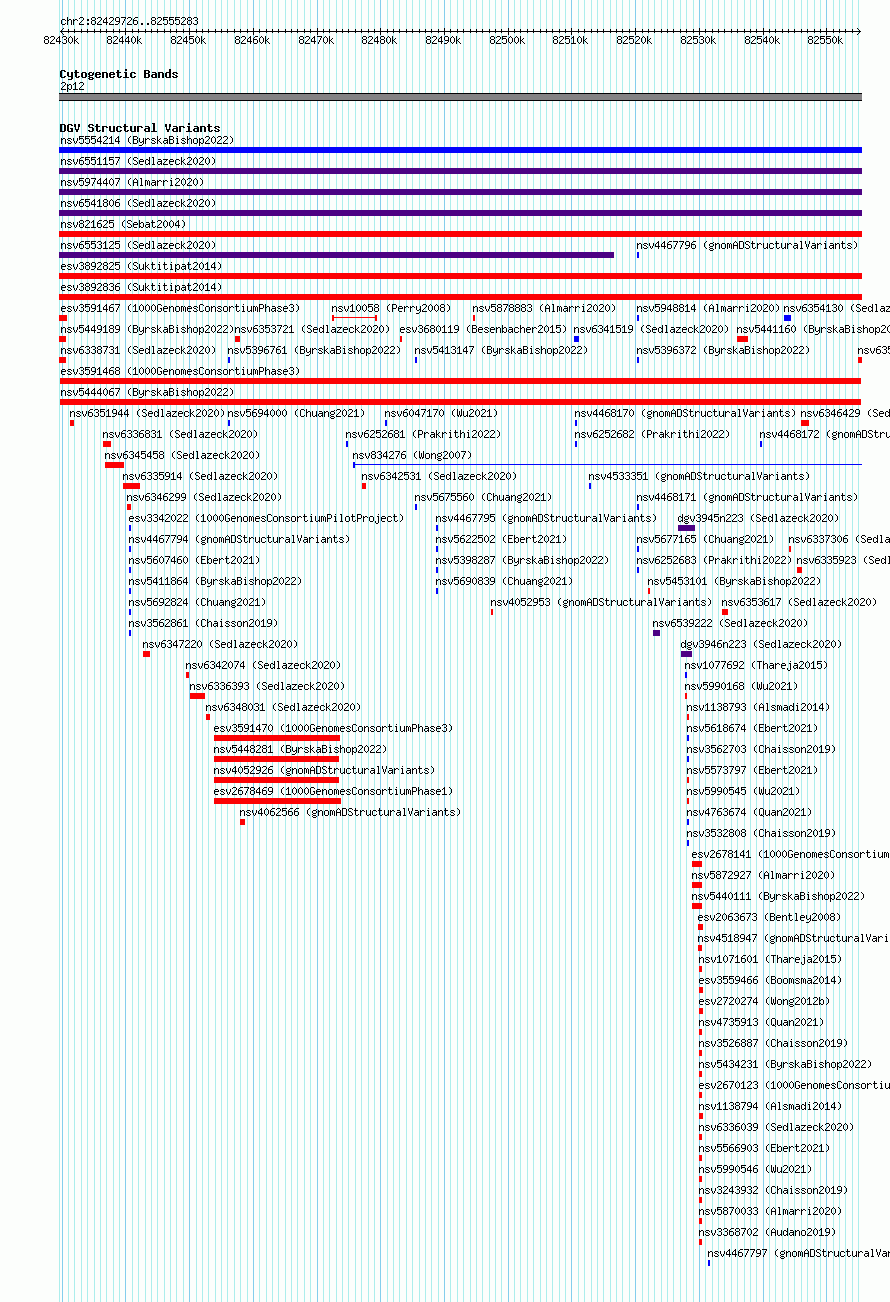
Task: Select esv3892836 (Suktitipat2014) label
Action: click(x=141, y=288)
